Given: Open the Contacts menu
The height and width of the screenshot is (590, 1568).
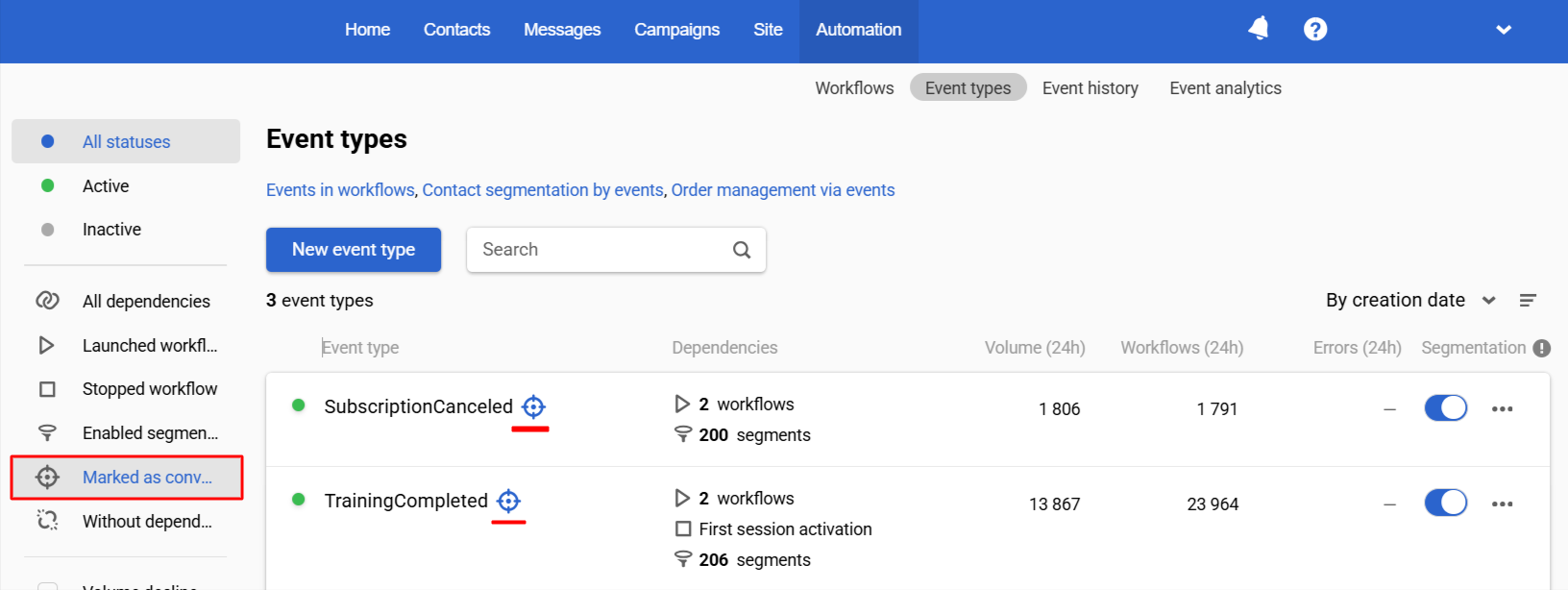Looking at the screenshot, I should pos(456,30).
